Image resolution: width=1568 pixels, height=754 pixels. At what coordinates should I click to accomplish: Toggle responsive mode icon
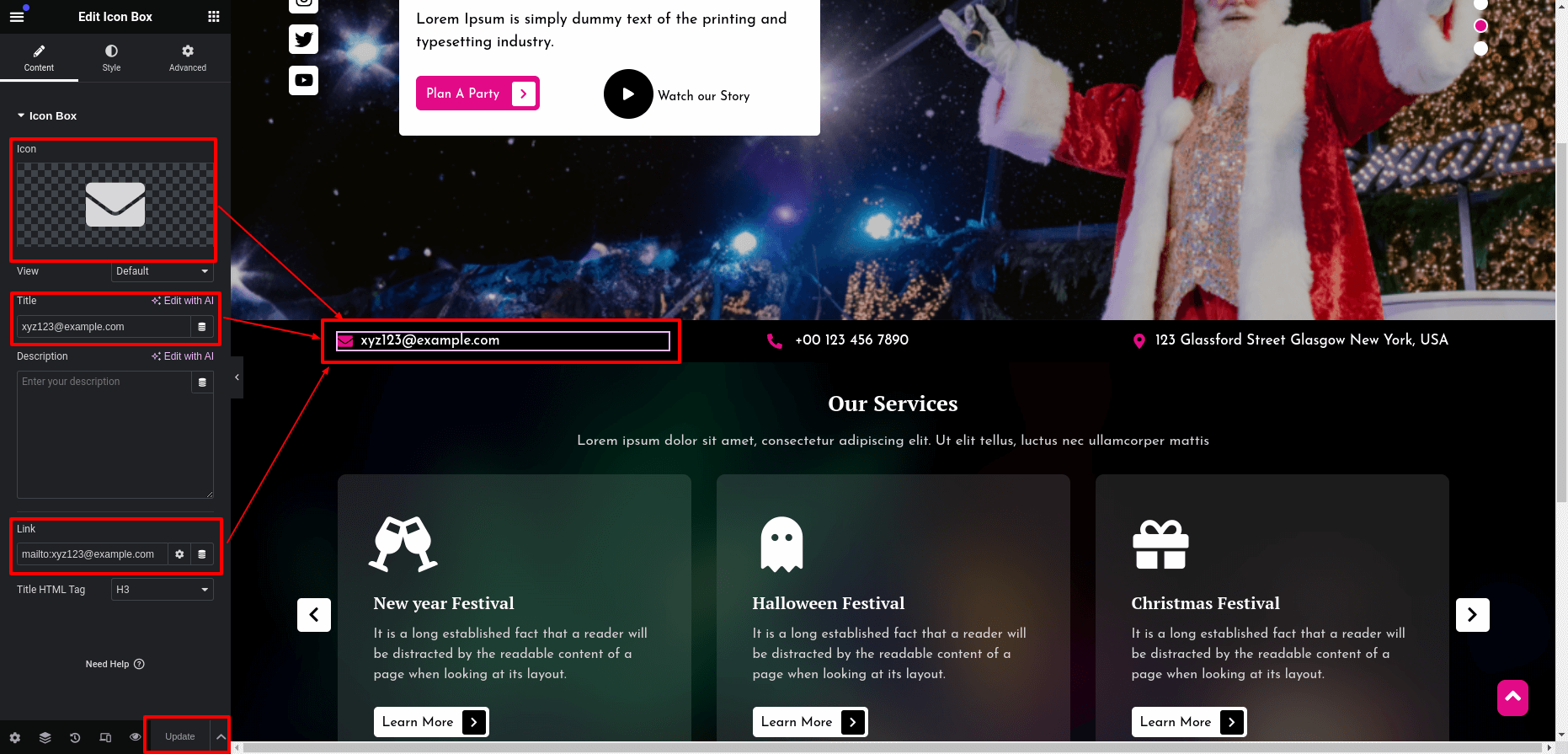[x=105, y=737]
